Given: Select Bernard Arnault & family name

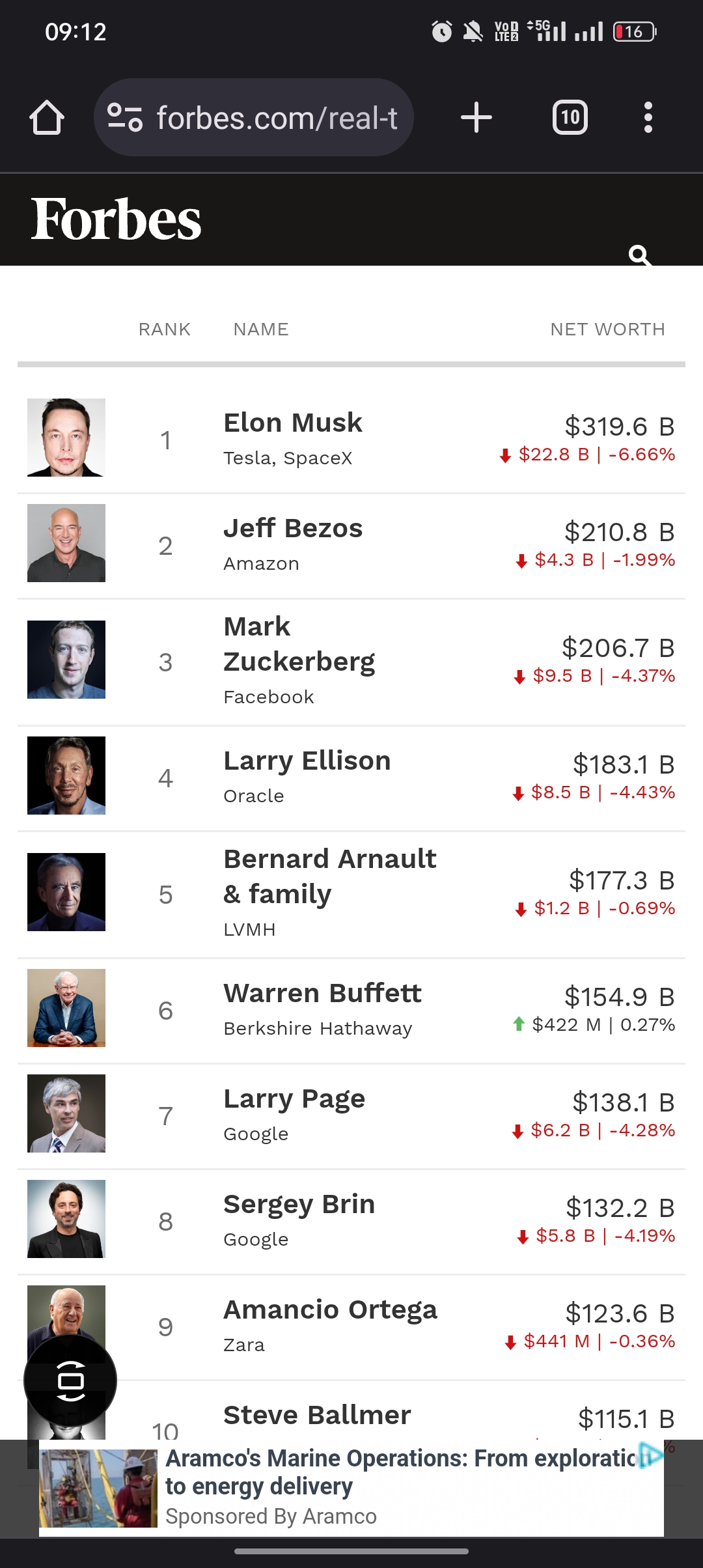Looking at the screenshot, I should (x=329, y=876).
